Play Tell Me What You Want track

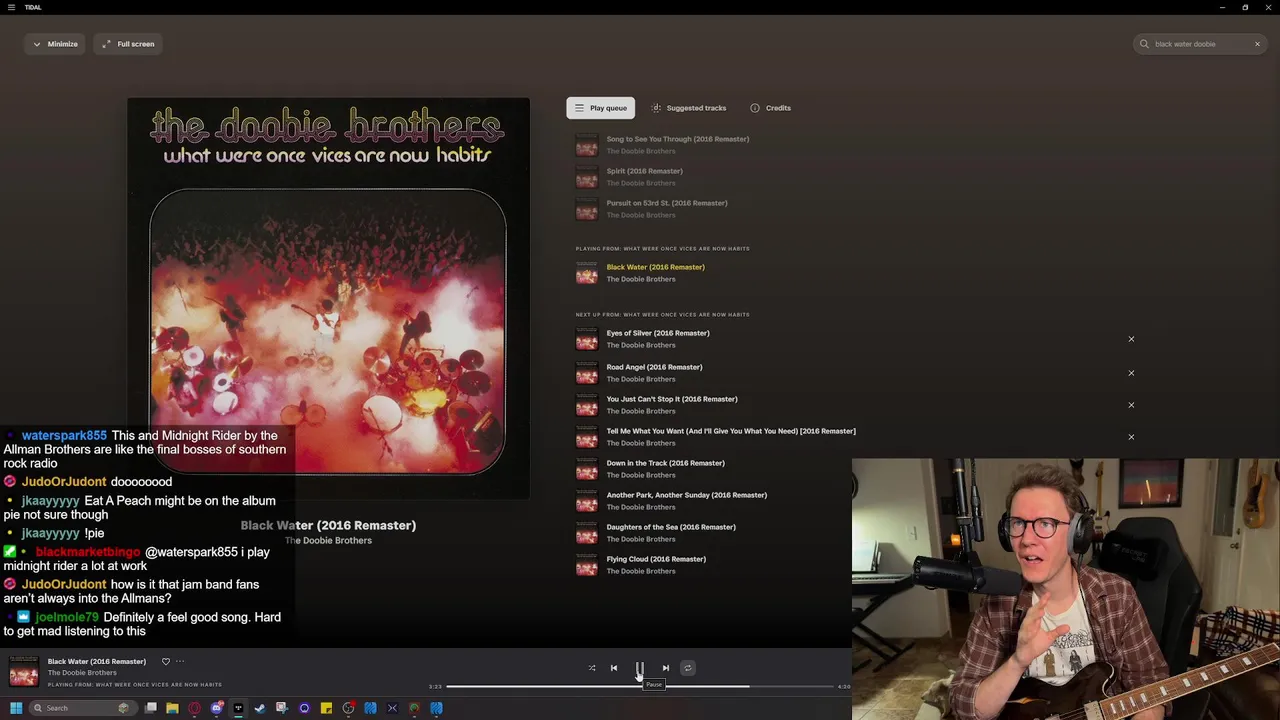(730, 431)
